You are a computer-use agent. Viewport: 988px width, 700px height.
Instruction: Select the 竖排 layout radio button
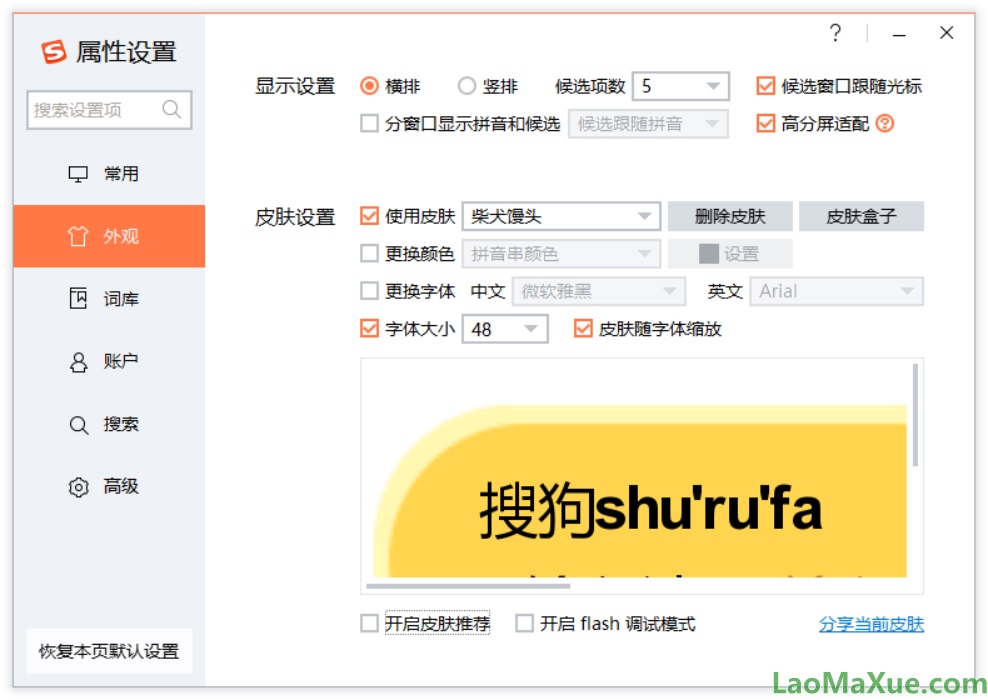click(x=466, y=86)
